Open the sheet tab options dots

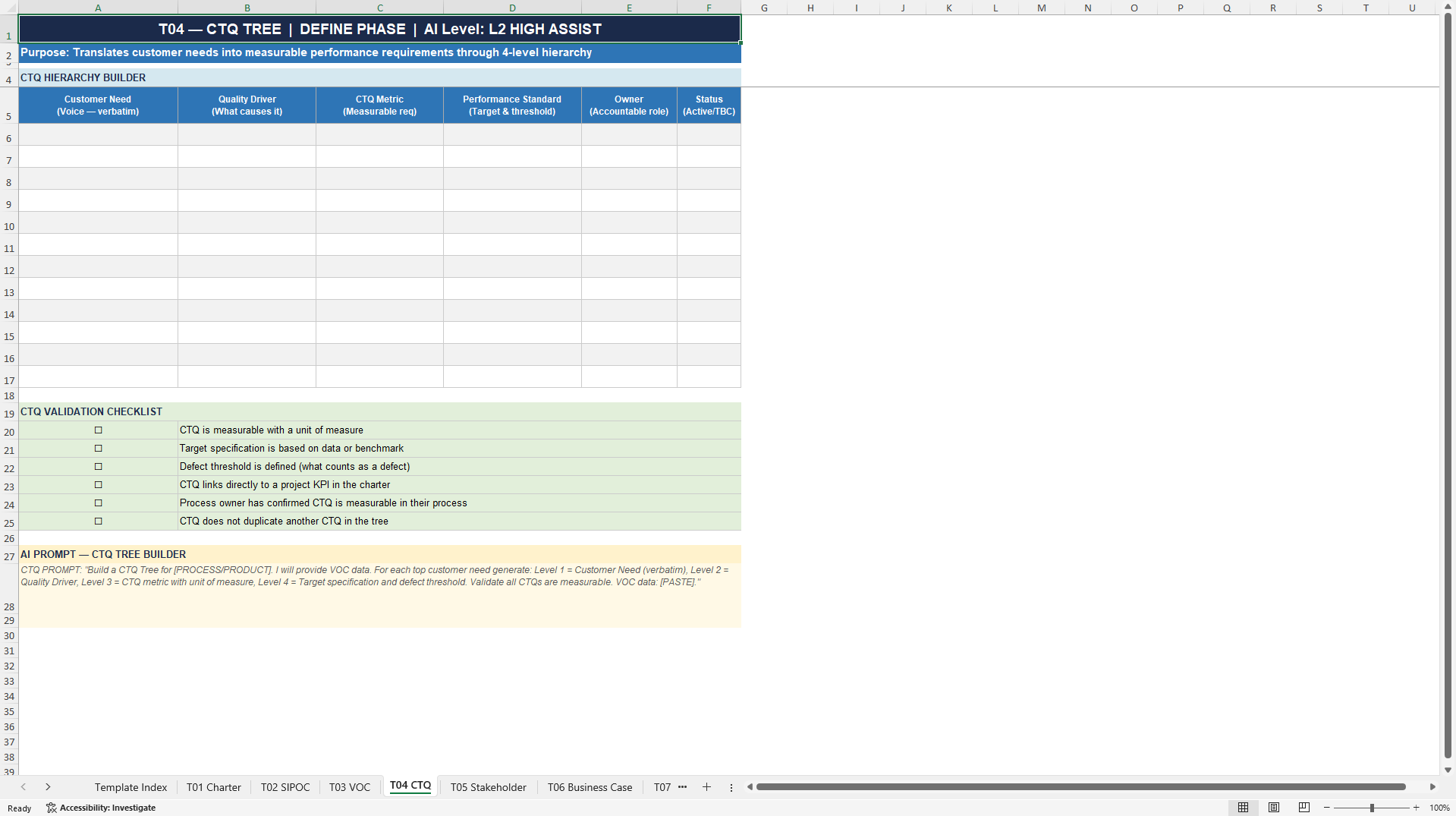[x=731, y=787]
